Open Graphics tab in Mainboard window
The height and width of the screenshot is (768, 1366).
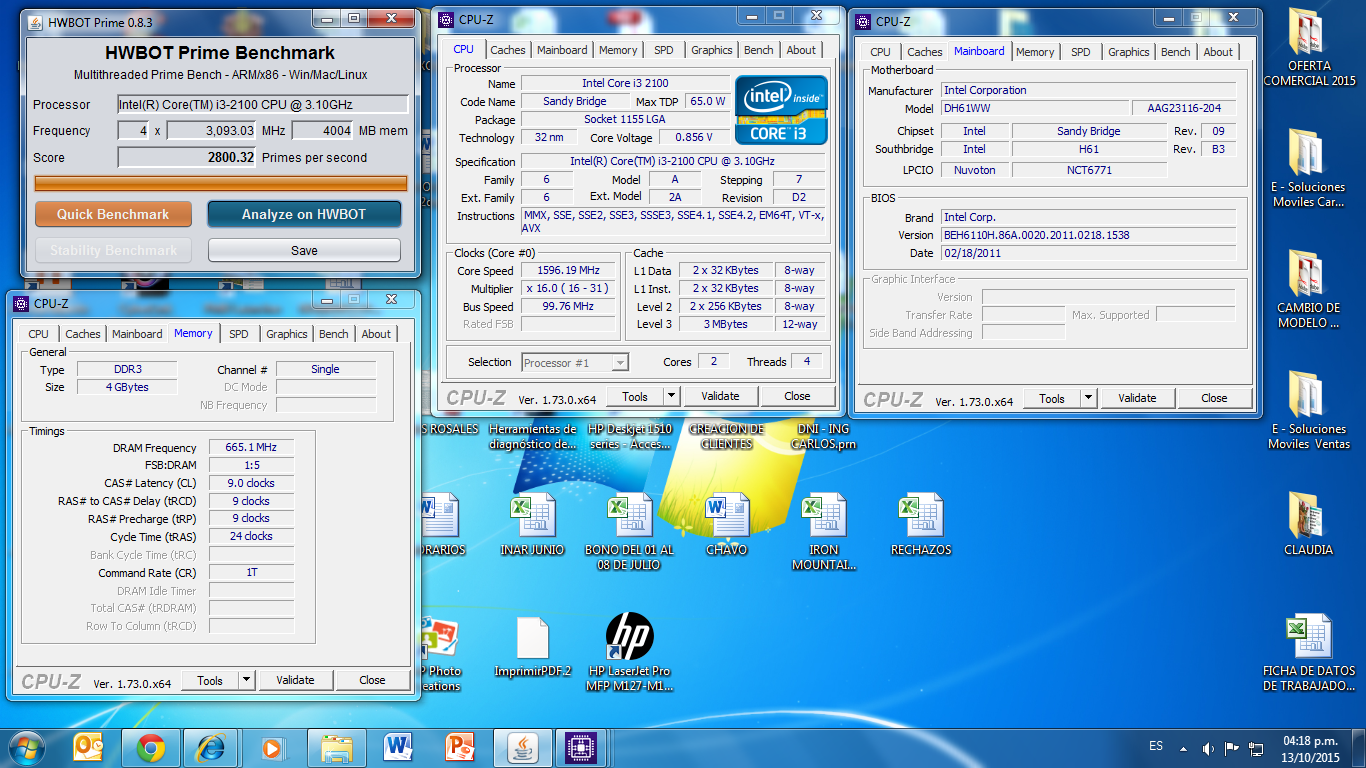tap(1129, 52)
